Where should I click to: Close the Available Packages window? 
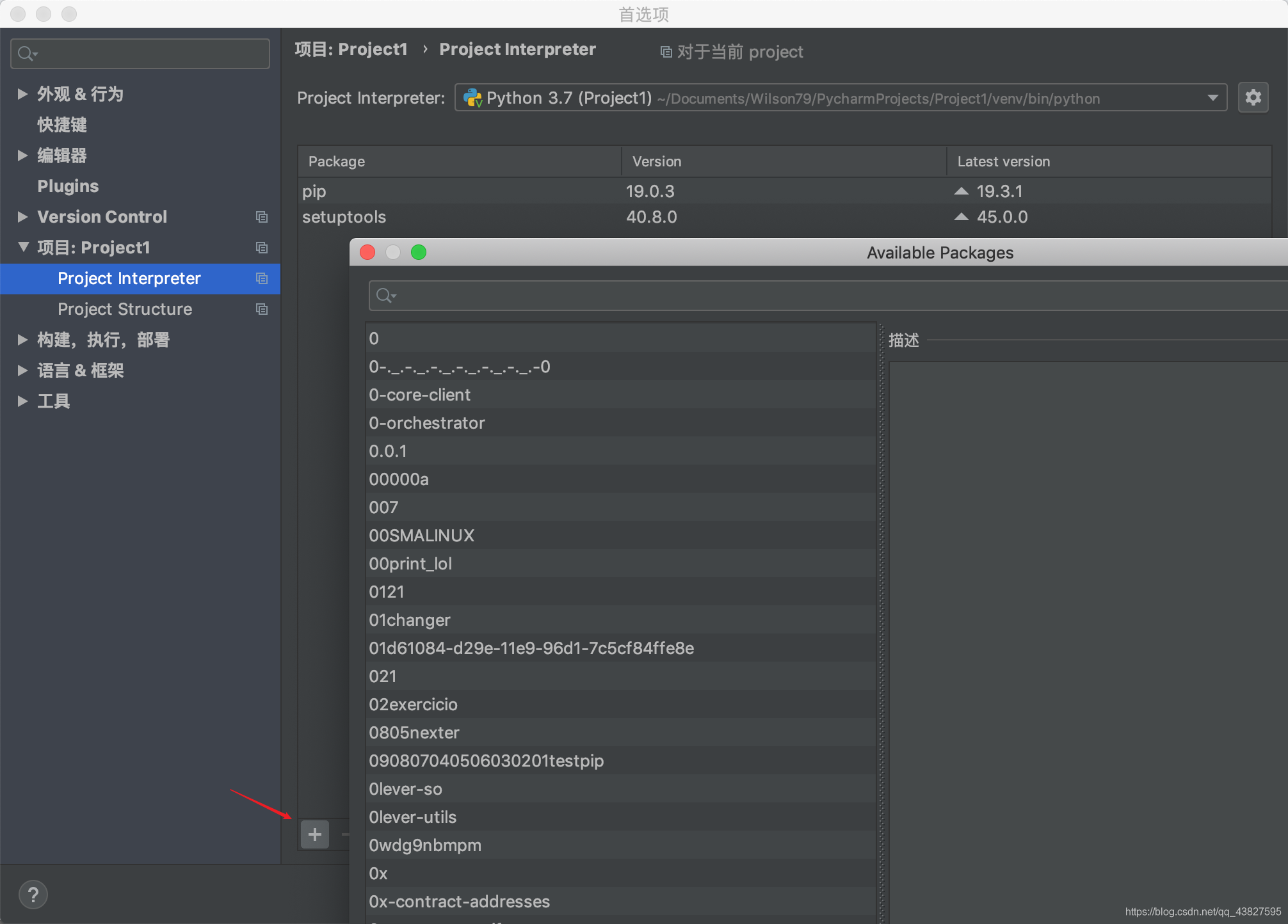367,252
